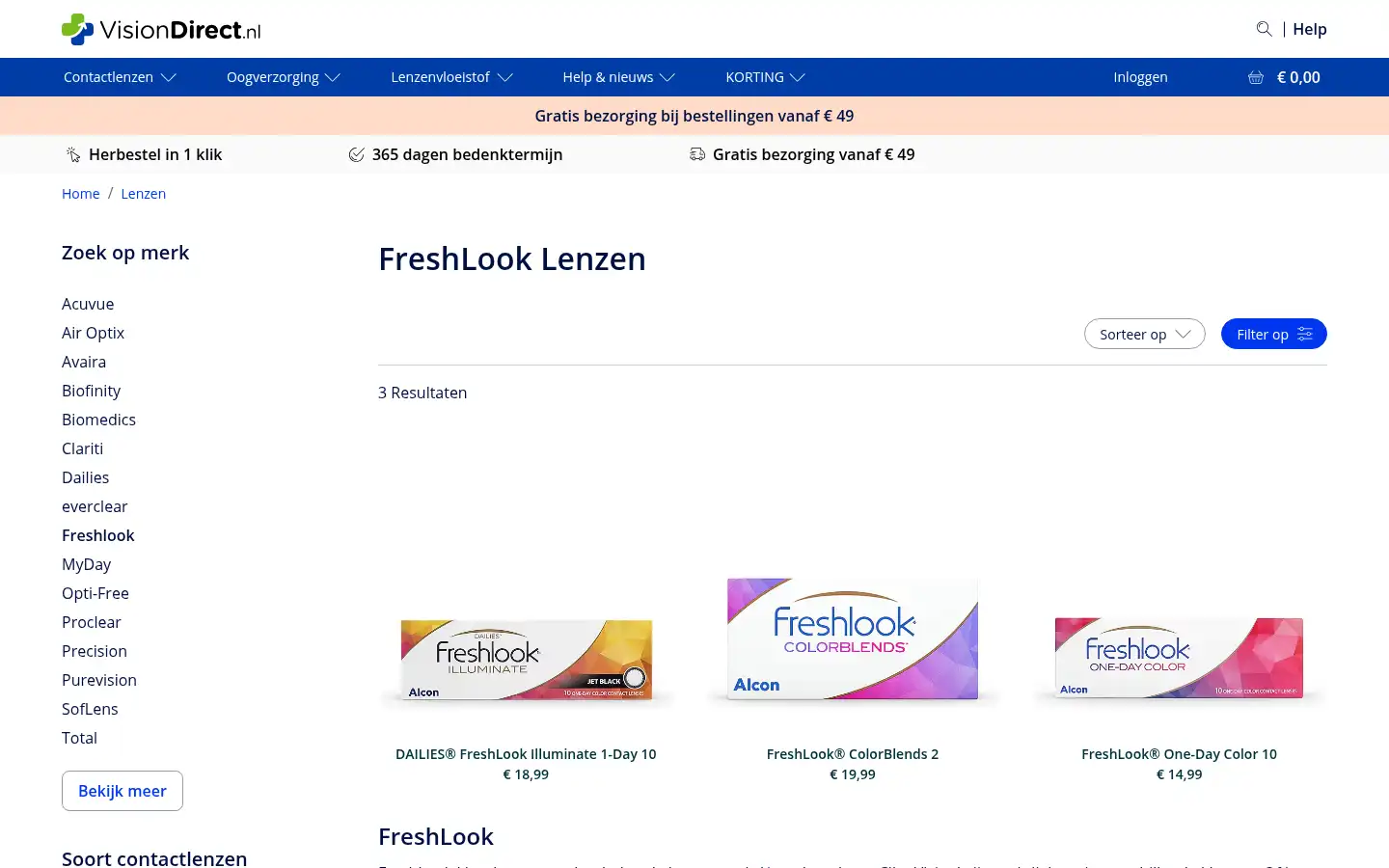1389x868 pixels.
Task: Select everclear brand
Action: click(95, 506)
